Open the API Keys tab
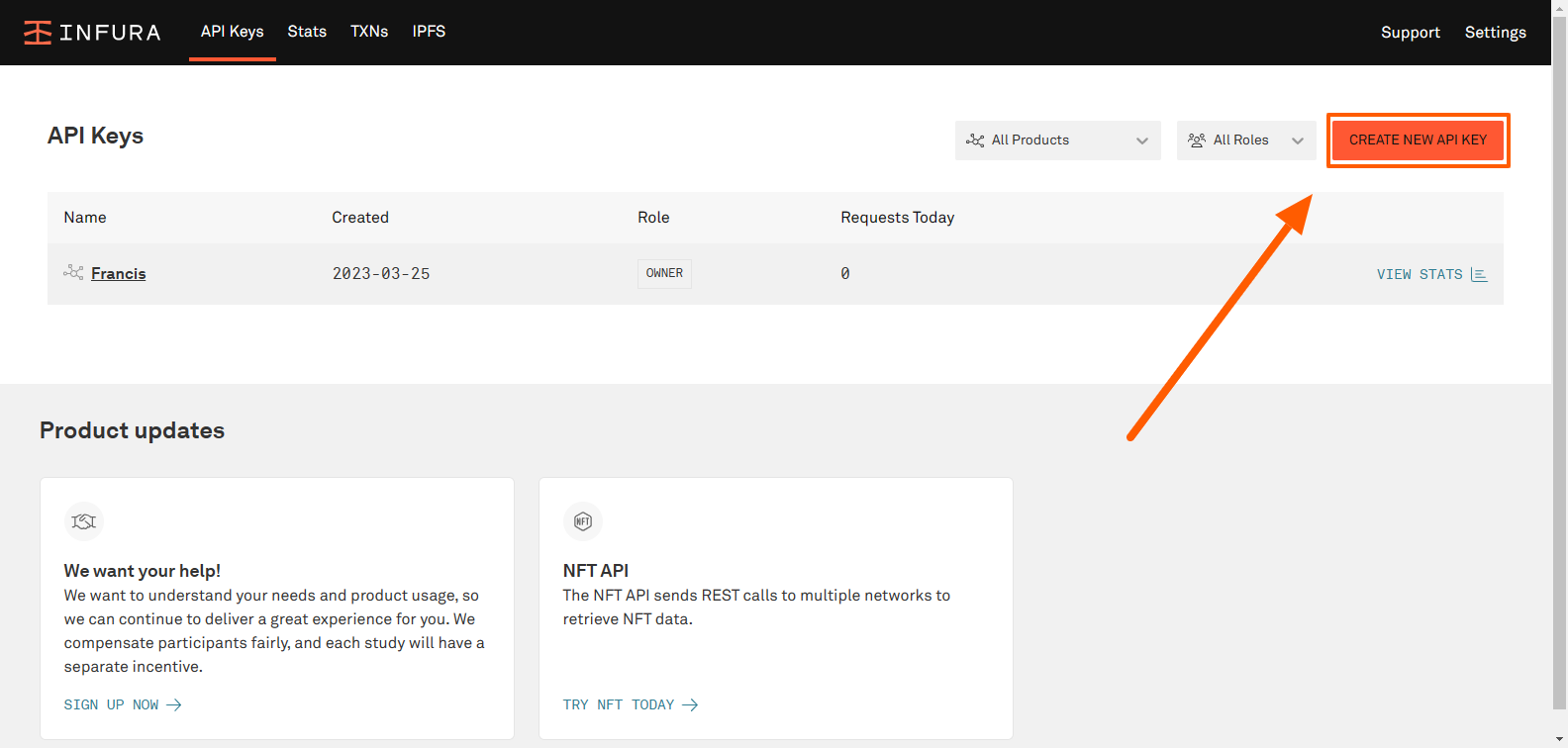This screenshot has height=748, width=1568. 233,32
